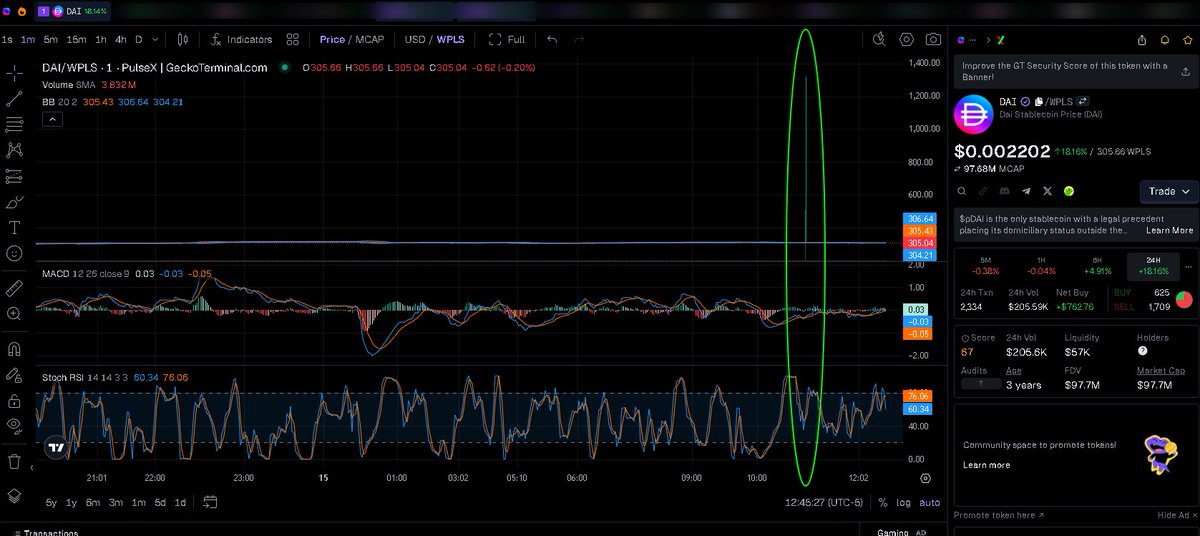Select the 5m timeframe
1200x536 pixels.
51,39
